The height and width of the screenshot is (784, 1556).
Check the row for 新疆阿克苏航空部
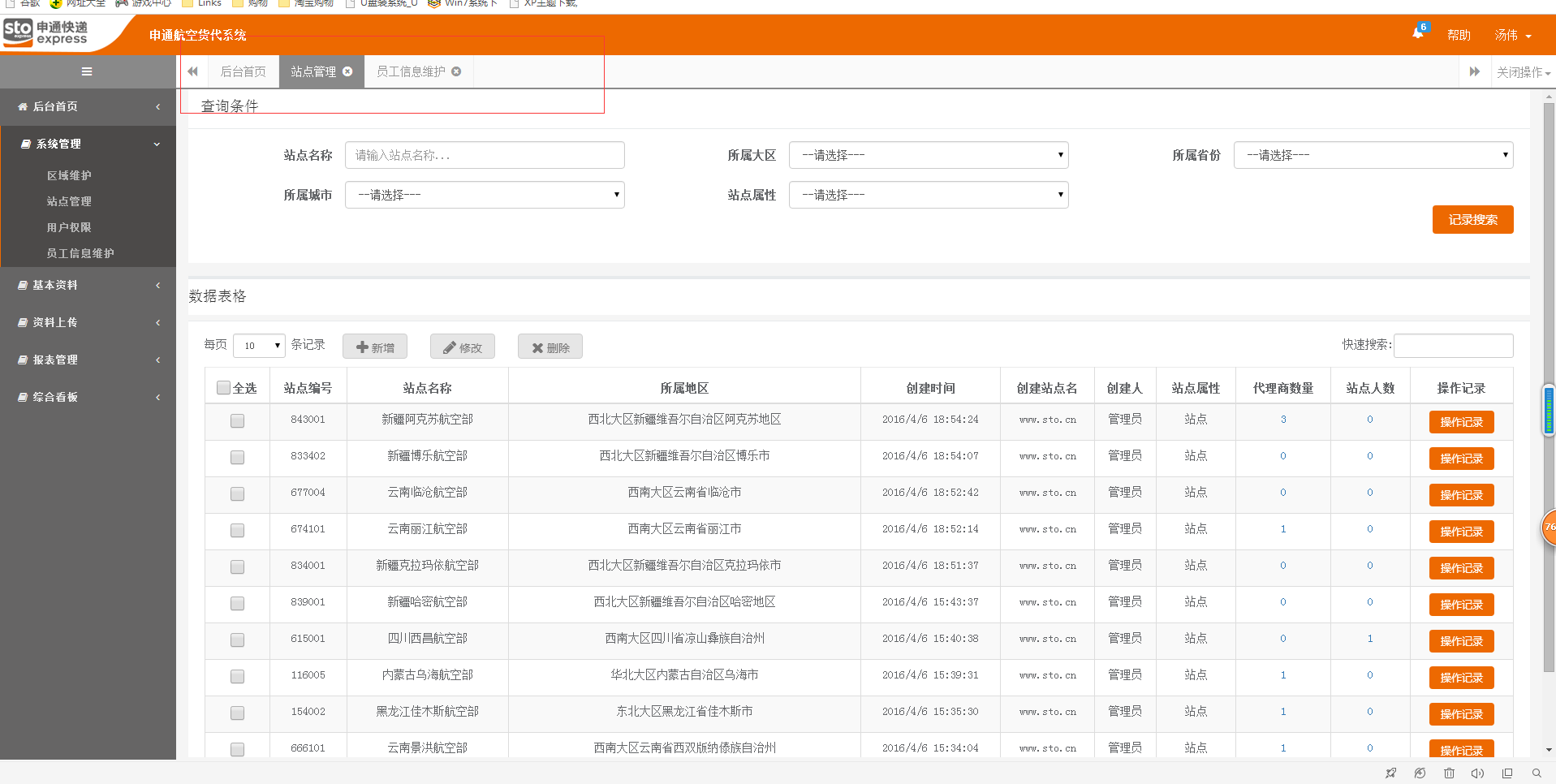coord(237,421)
